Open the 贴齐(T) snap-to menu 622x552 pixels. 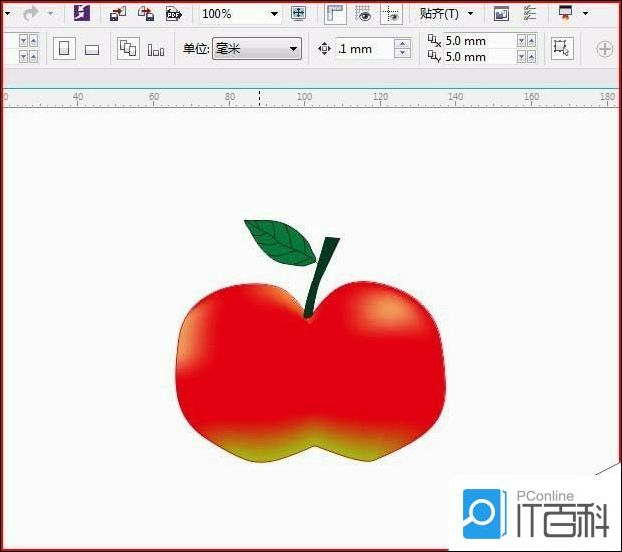(x=446, y=14)
